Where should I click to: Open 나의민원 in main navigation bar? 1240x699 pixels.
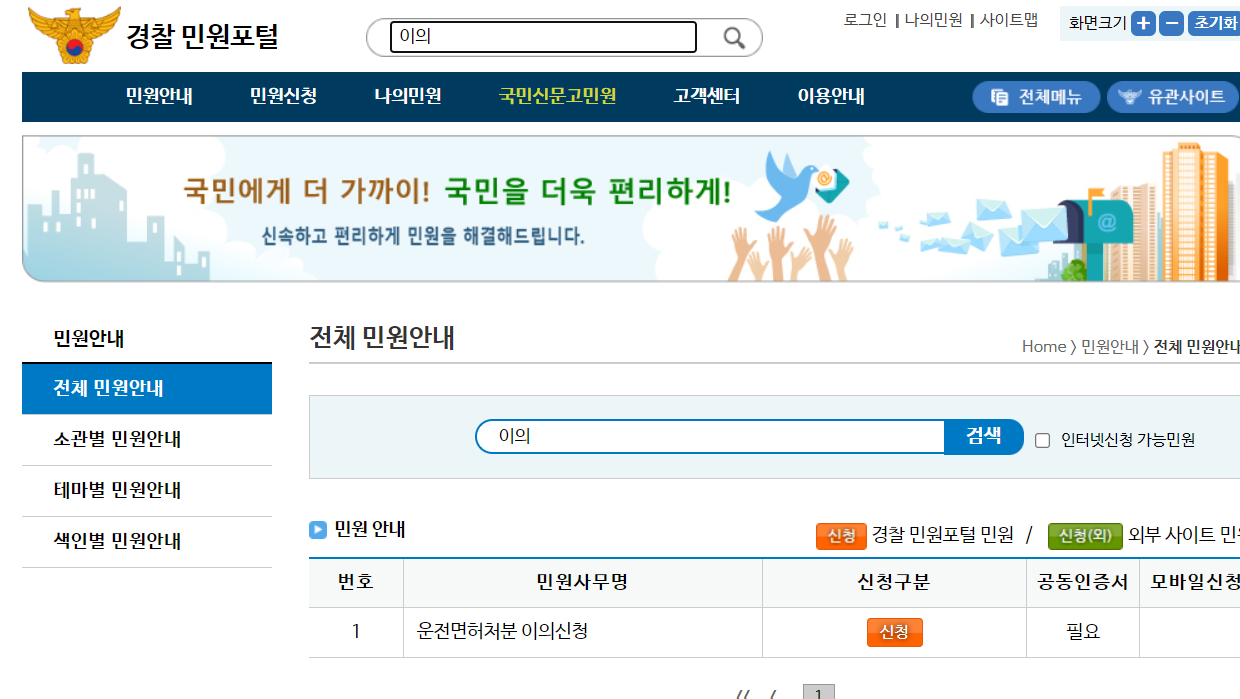pos(408,97)
